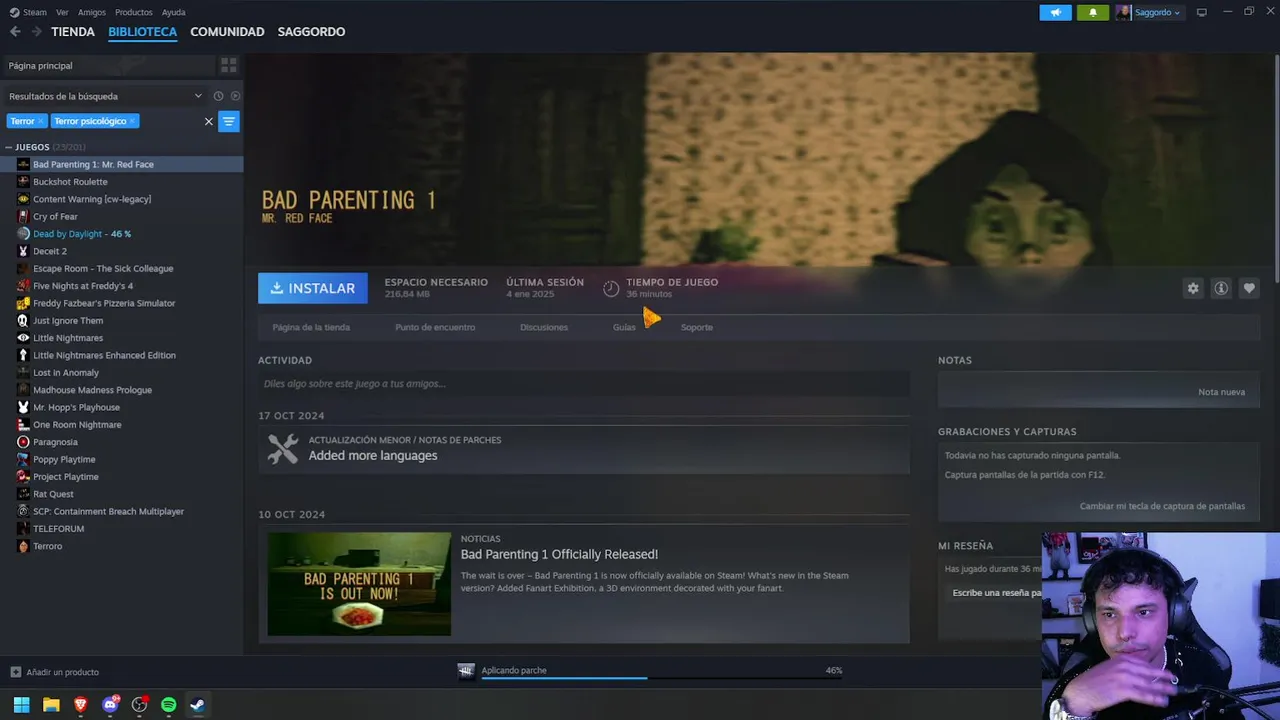This screenshot has width=1280, height=720.
Task: Clear all search filters with X
Action: pos(209,121)
